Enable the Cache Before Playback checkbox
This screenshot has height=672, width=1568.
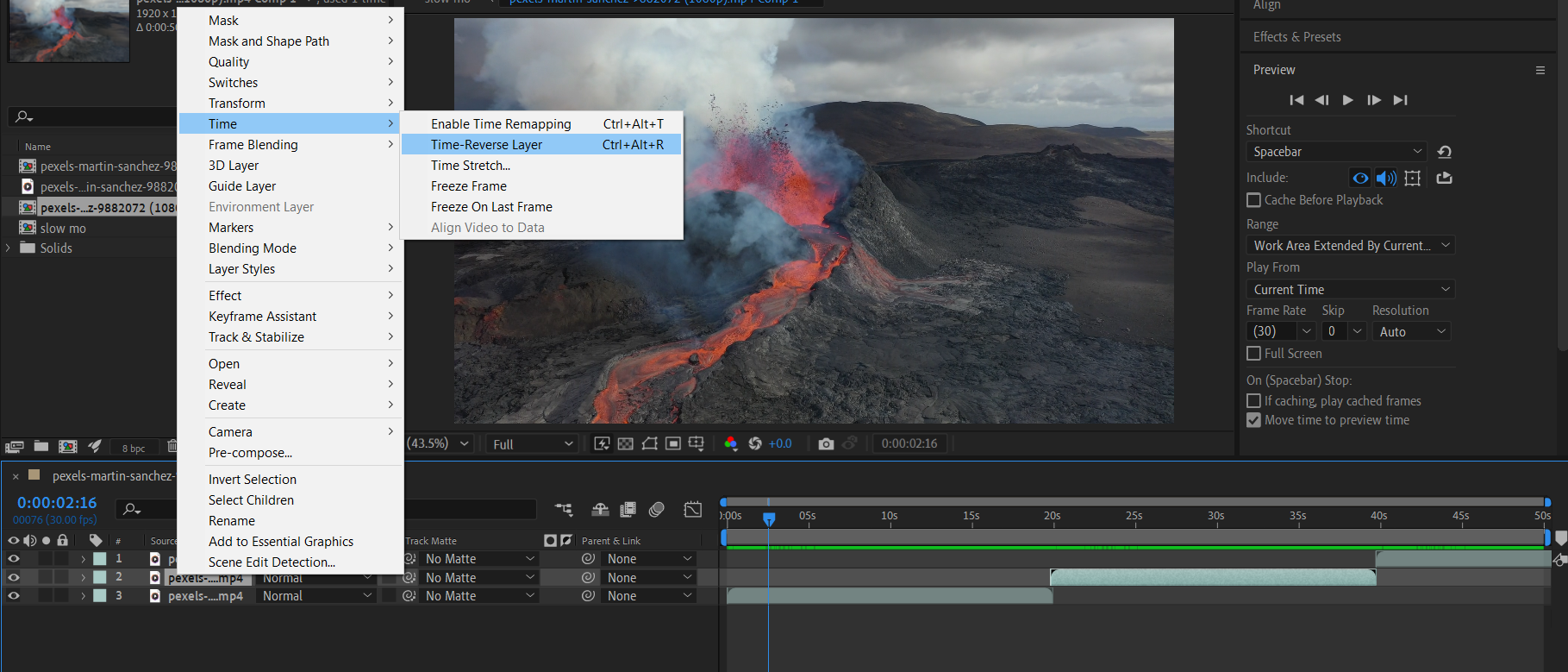(x=1254, y=200)
